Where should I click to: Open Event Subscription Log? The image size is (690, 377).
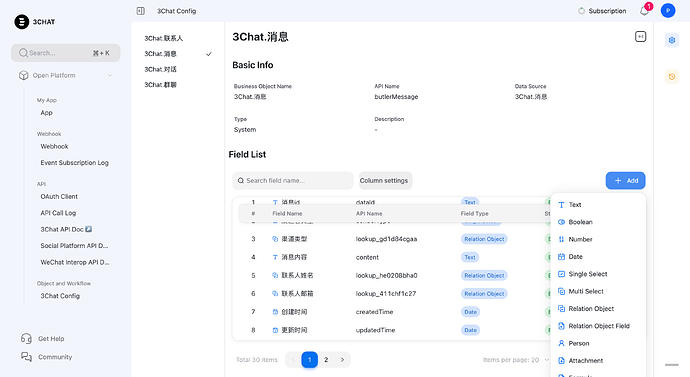(74, 163)
